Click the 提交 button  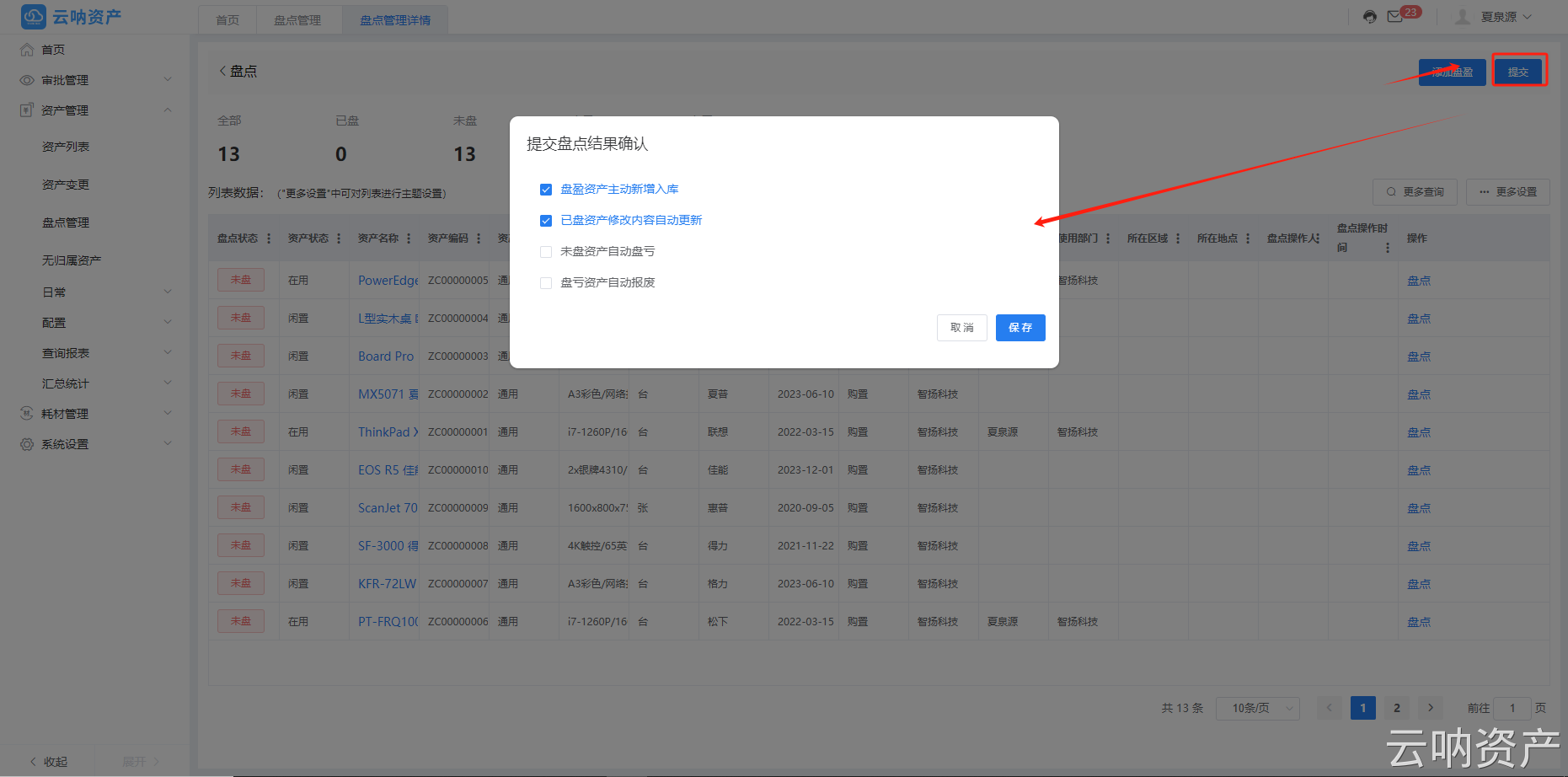[1518, 72]
